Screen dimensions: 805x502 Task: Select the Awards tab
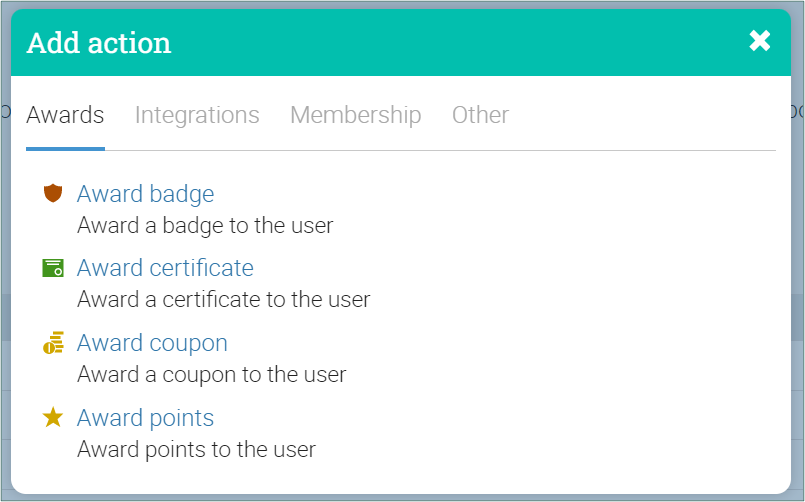tap(65, 115)
